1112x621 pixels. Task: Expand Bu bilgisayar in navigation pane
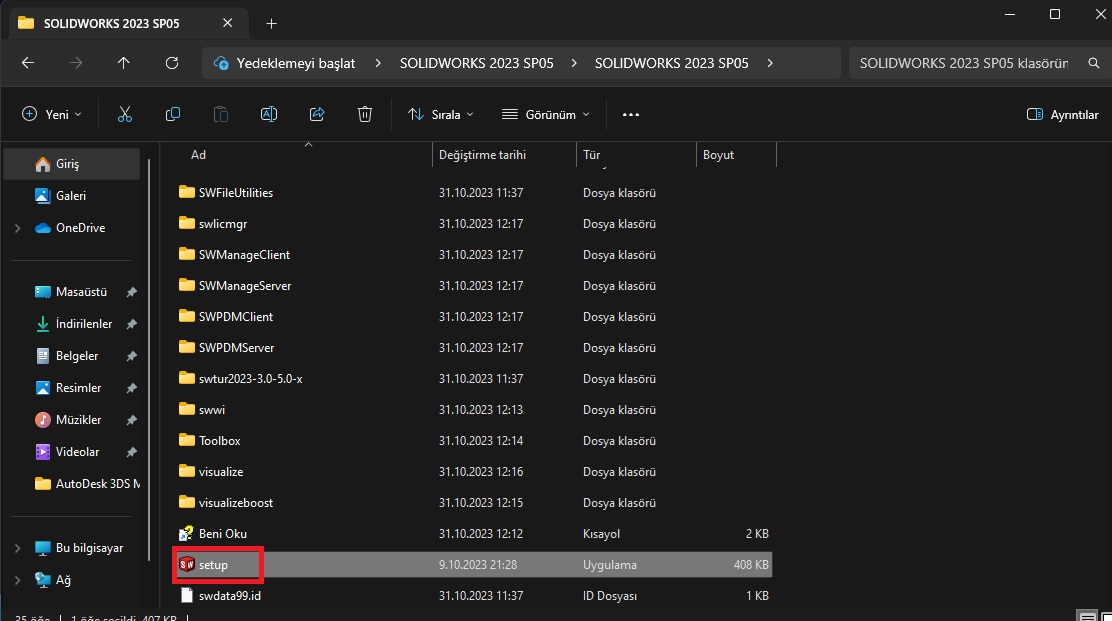coord(17,549)
